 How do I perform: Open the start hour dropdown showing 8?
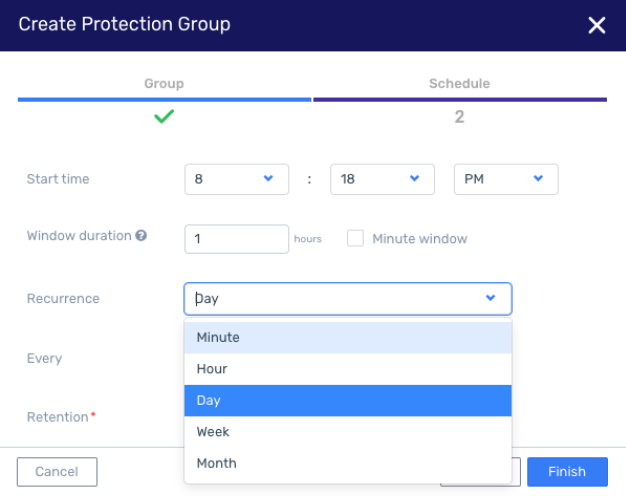click(x=237, y=179)
